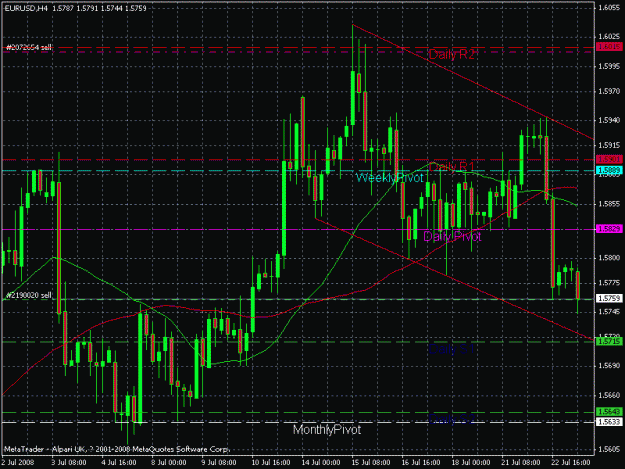Click the 1.5690 price axis value

pyautogui.click(x=609, y=366)
